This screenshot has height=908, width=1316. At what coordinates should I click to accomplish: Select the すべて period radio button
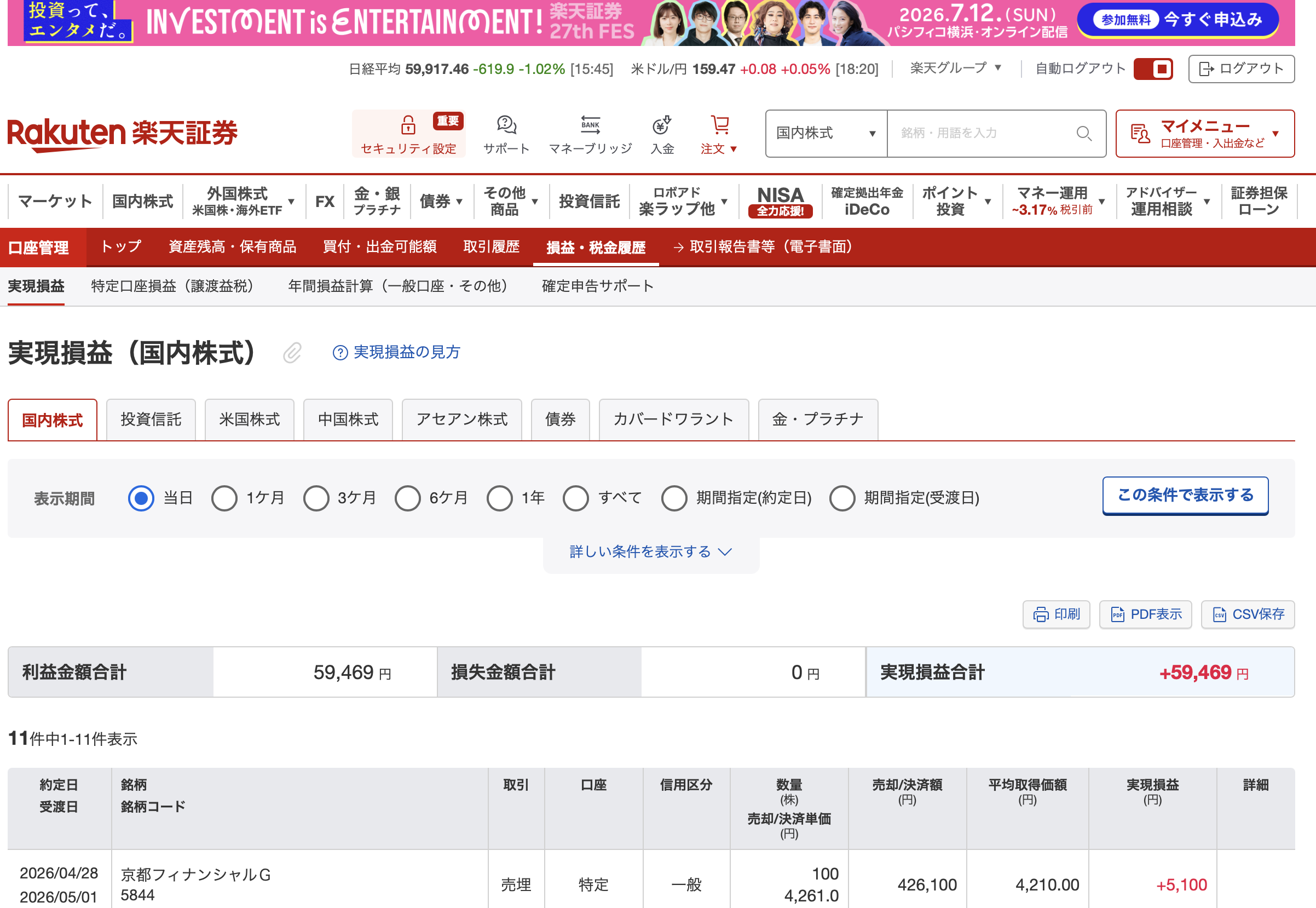click(575, 498)
